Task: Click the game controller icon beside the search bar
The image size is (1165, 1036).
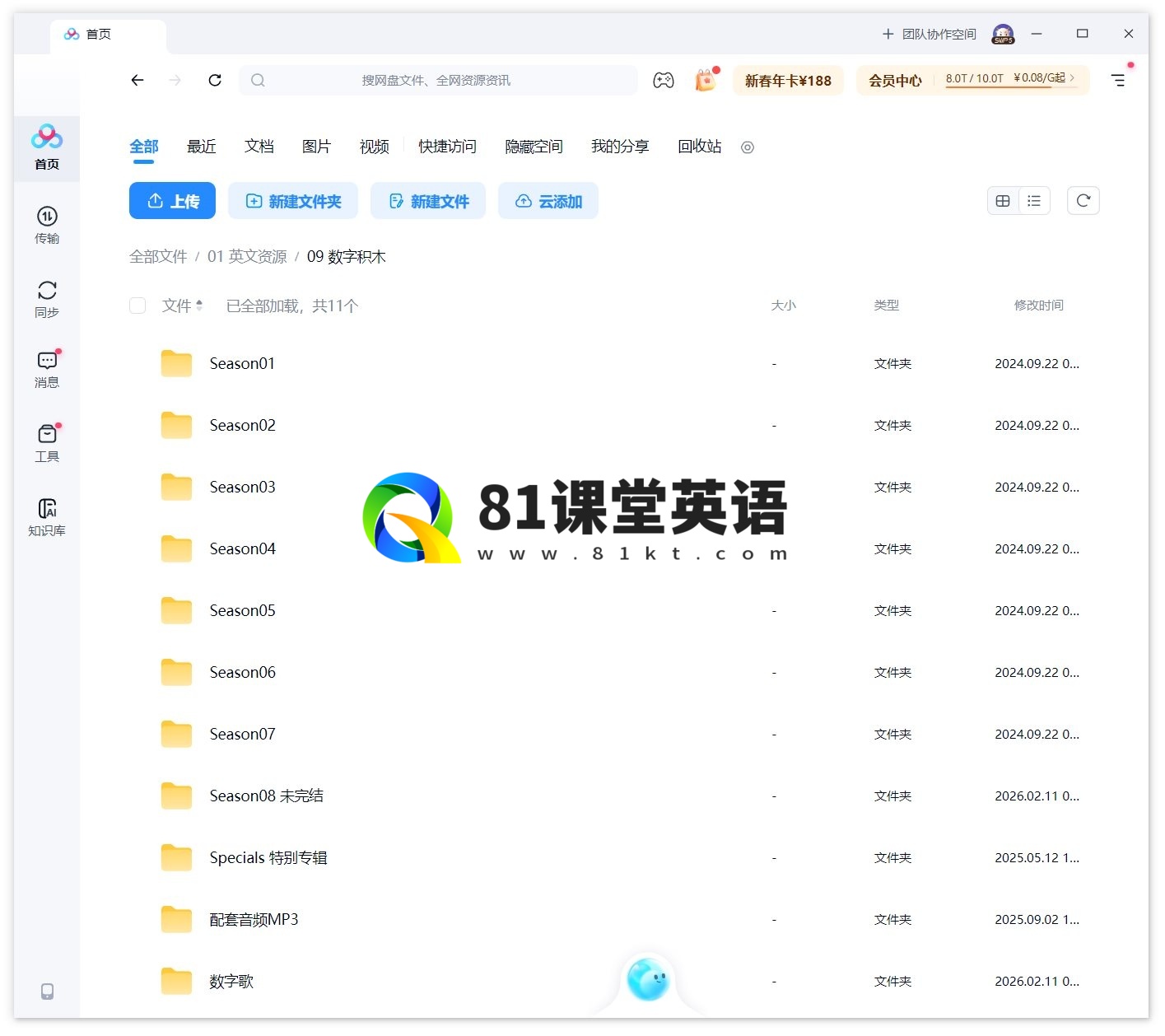Action: coord(664,80)
